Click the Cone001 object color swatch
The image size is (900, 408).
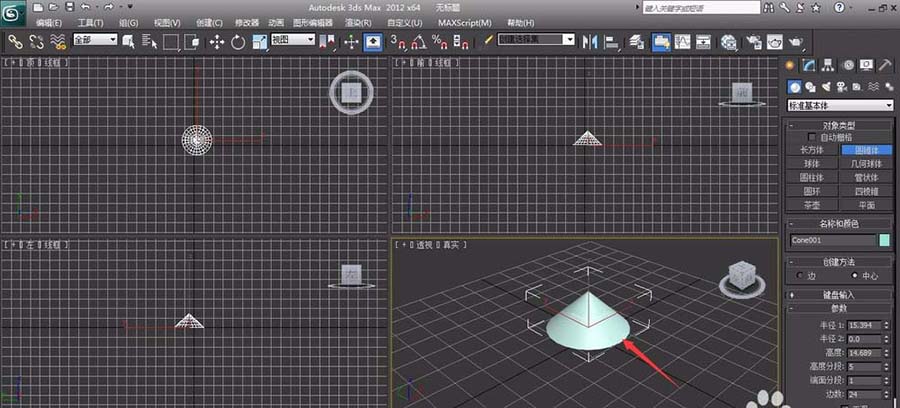pos(884,240)
